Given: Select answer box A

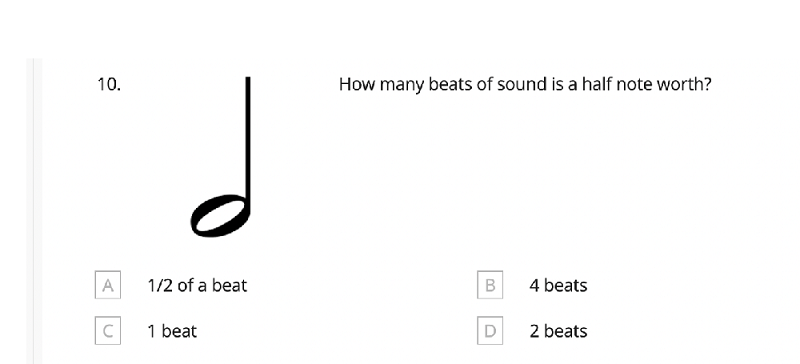Looking at the screenshot, I should [108, 285].
